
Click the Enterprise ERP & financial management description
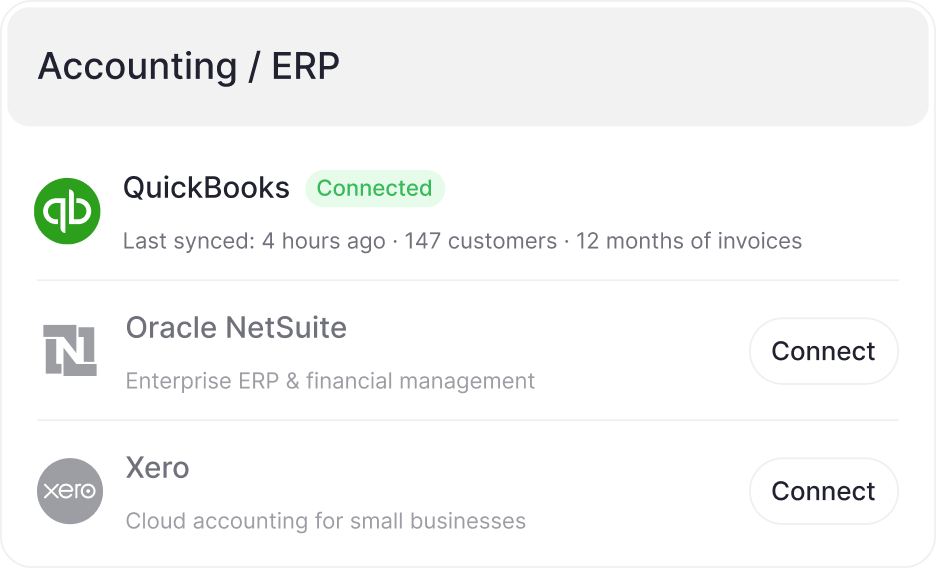[330, 381]
